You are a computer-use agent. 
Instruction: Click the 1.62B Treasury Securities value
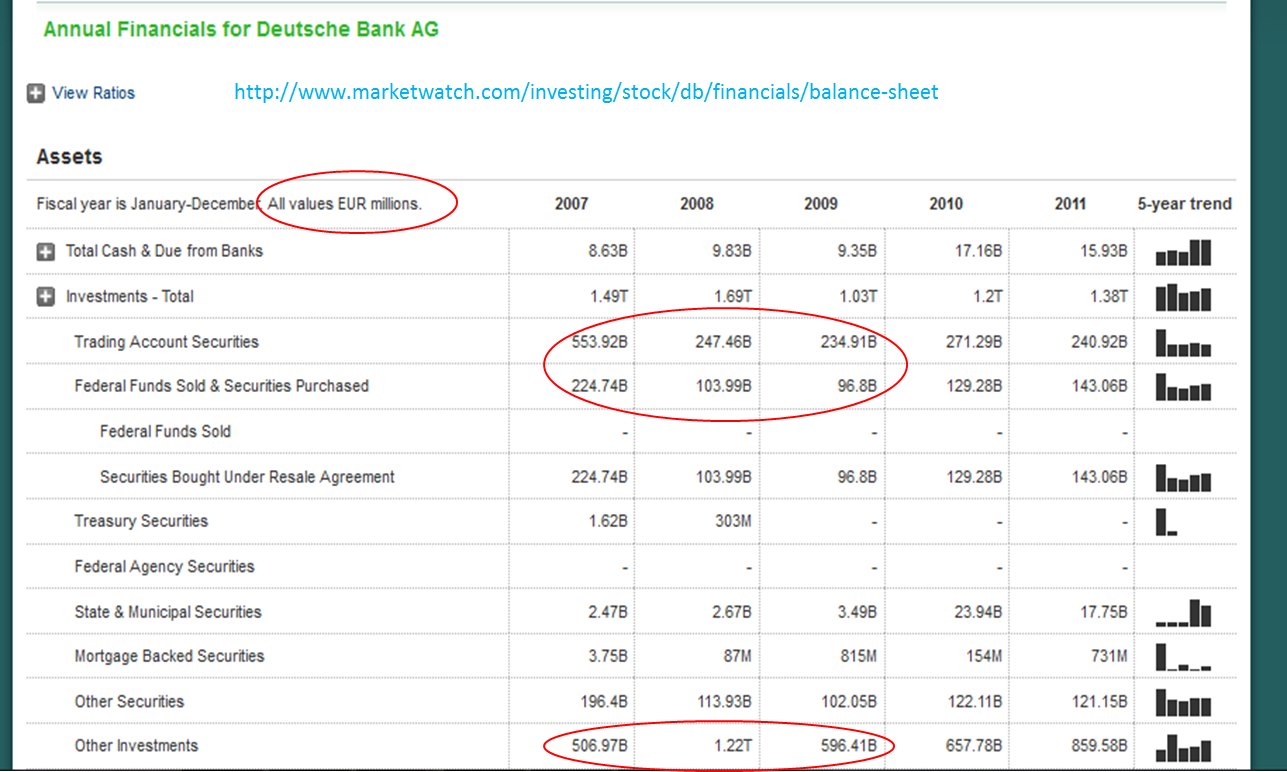608,521
